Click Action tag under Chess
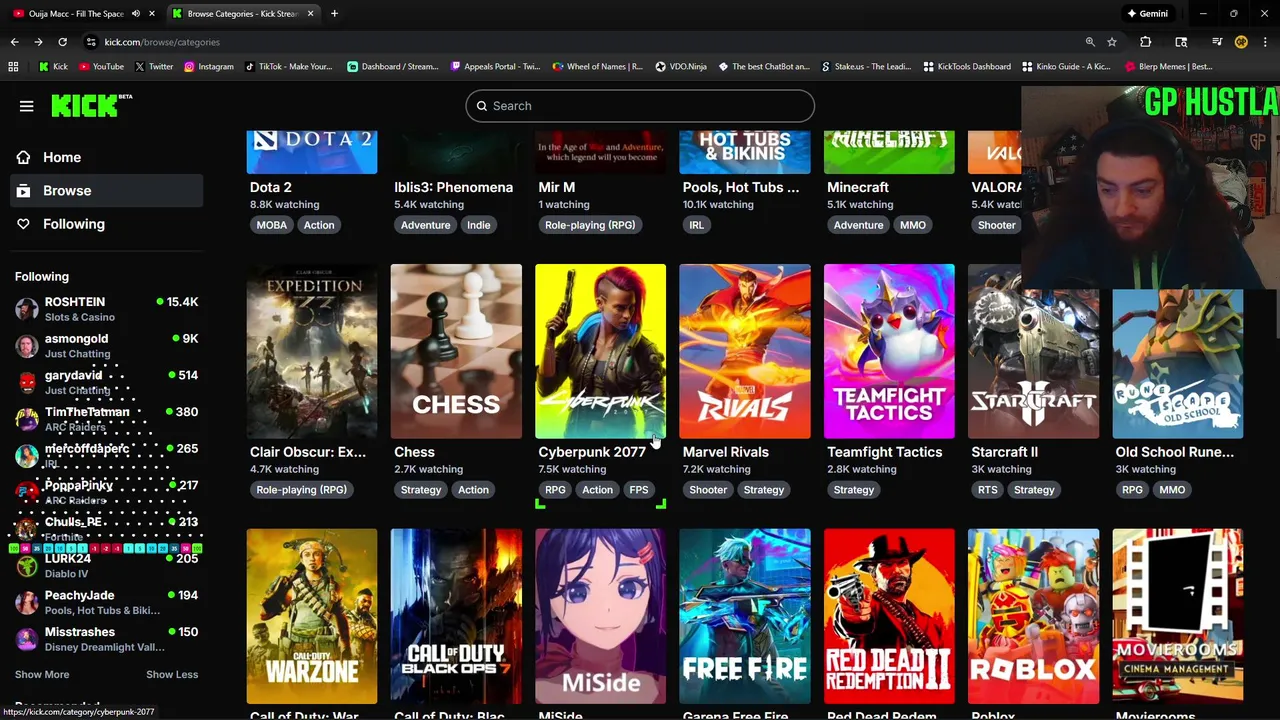 tap(473, 490)
